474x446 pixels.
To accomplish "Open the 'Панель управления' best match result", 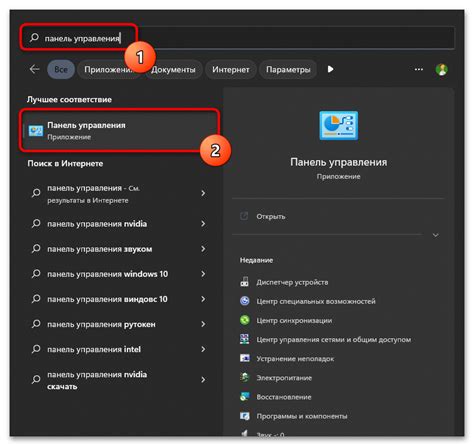I will [x=120, y=131].
